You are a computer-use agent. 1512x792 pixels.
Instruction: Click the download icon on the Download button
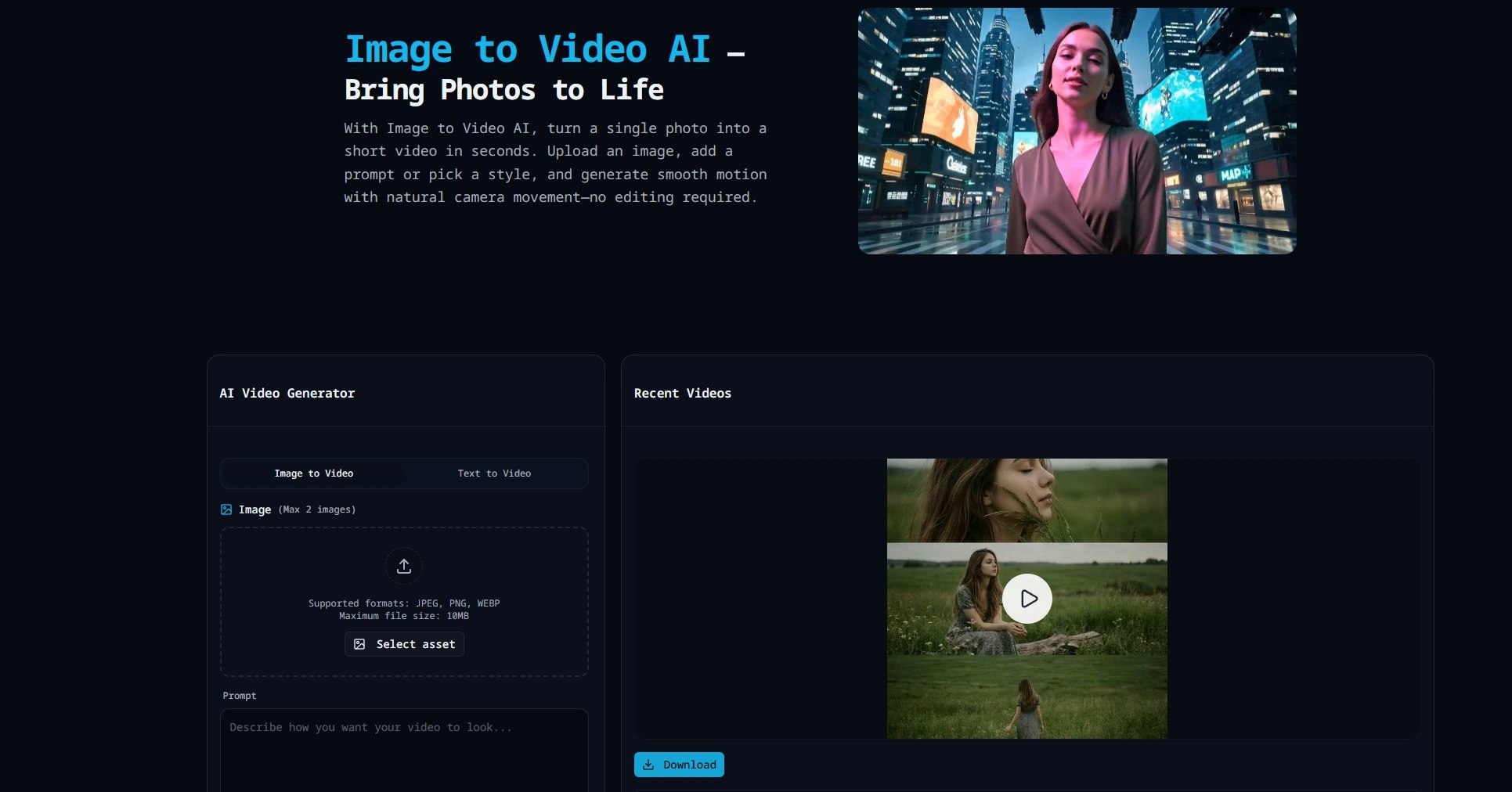648,765
